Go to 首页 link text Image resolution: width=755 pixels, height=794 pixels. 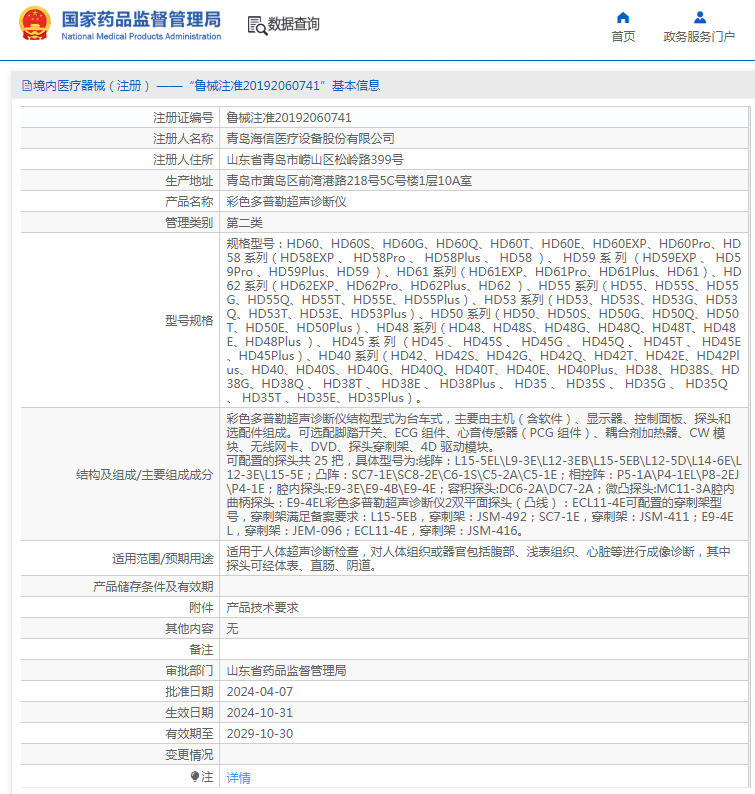click(x=623, y=36)
